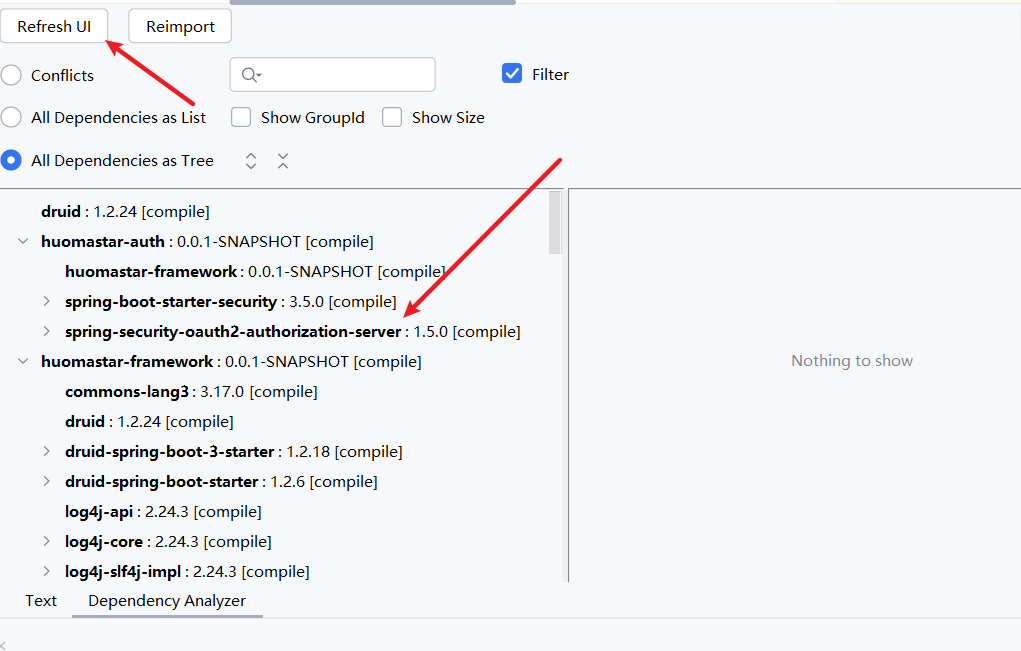
Task: Select spring-security-oauth2-authorization-server 1.5.0 row
Action: (x=292, y=331)
